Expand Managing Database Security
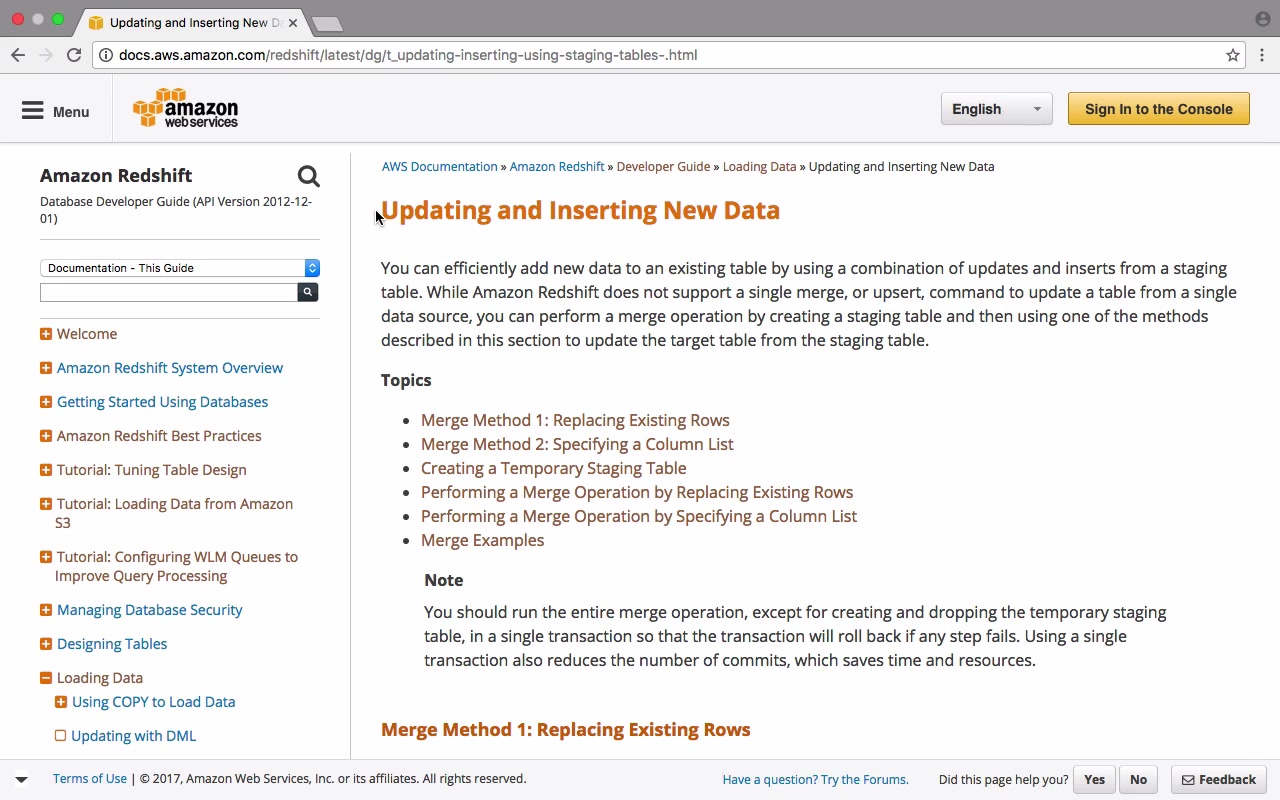 click(46, 610)
